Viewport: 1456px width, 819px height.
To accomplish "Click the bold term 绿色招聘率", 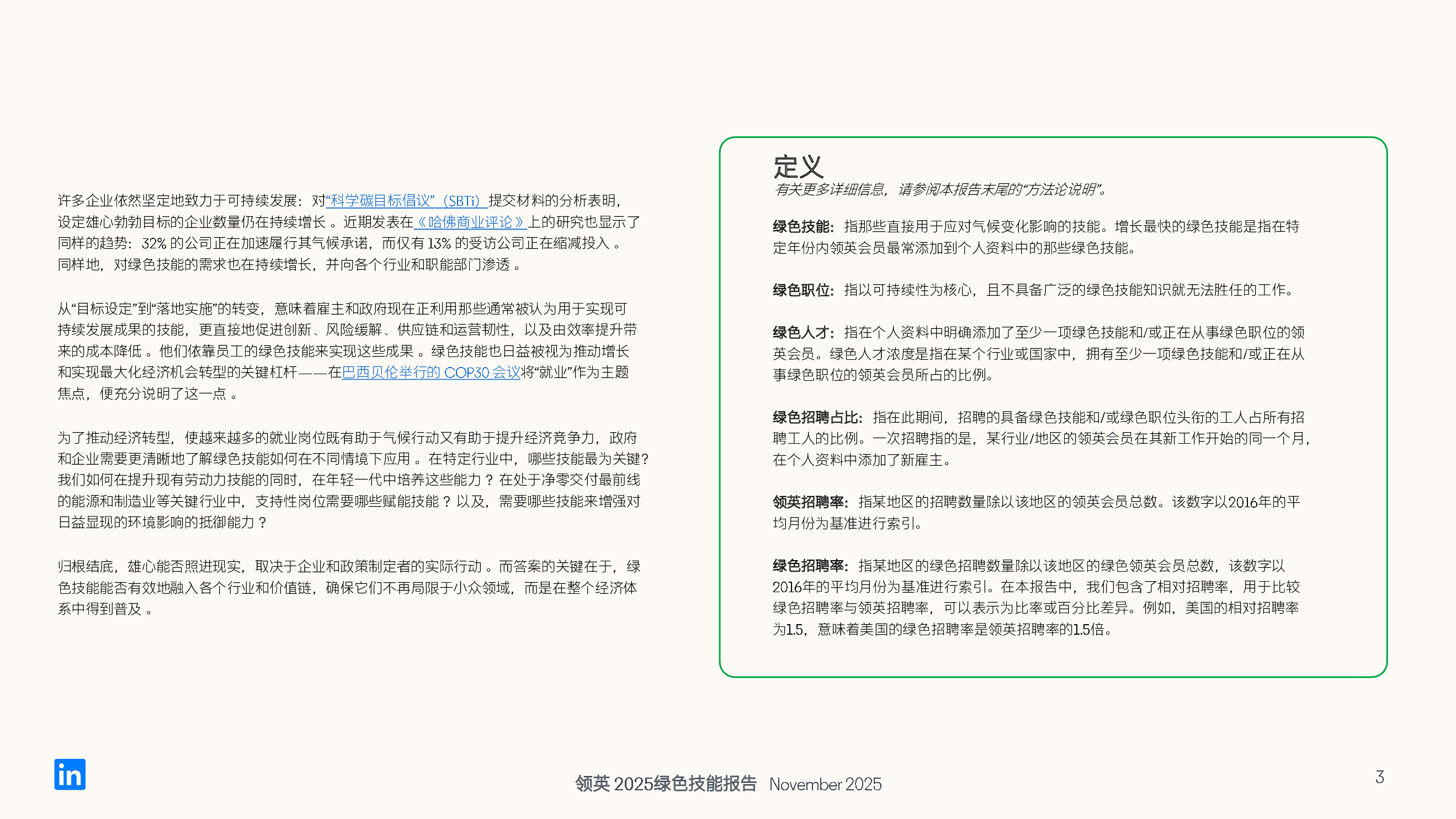I will tap(809, 566).
